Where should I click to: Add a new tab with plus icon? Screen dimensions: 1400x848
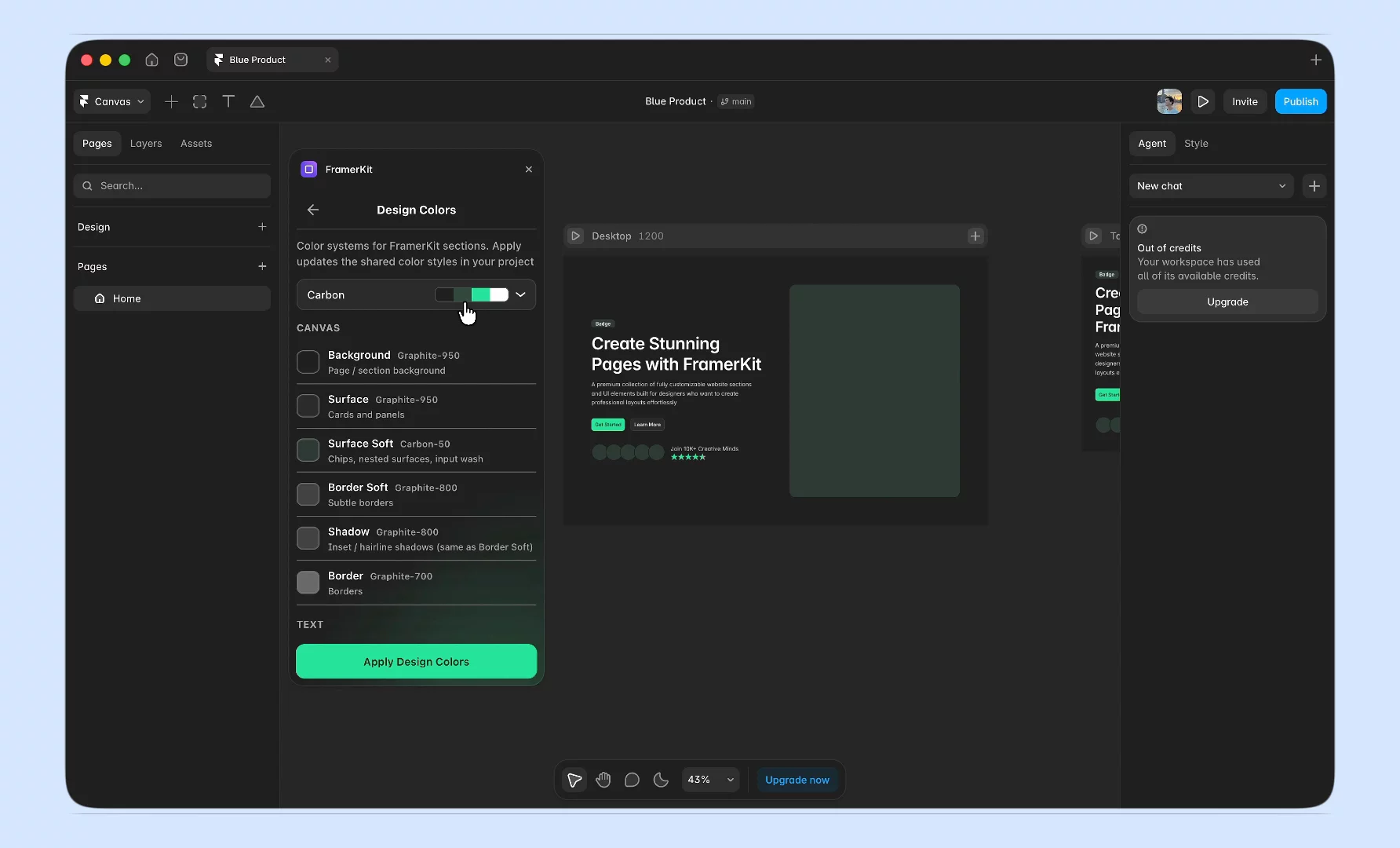tap(1316, 60)
